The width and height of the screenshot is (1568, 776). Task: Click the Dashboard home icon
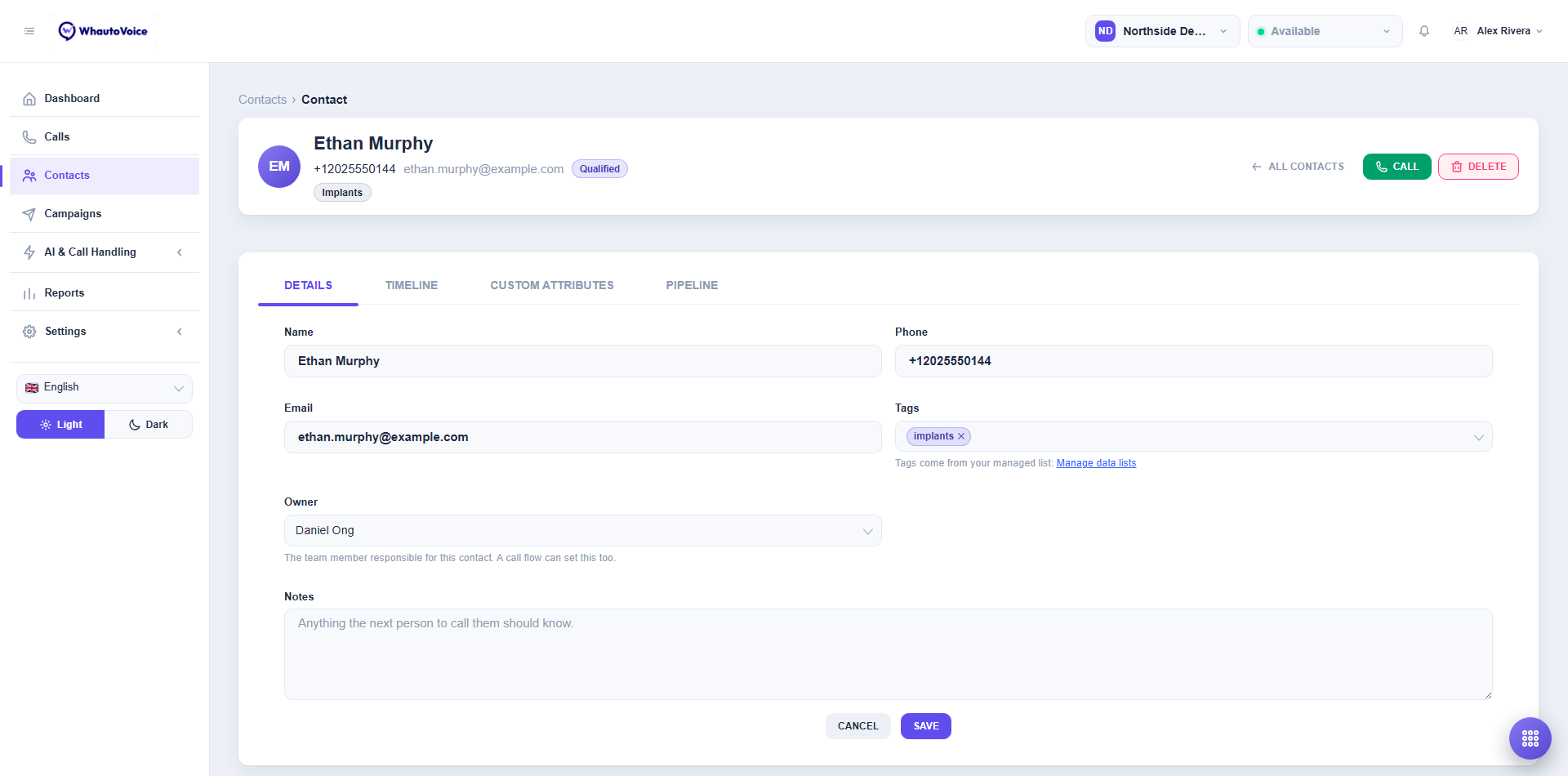tap(29, 99)
